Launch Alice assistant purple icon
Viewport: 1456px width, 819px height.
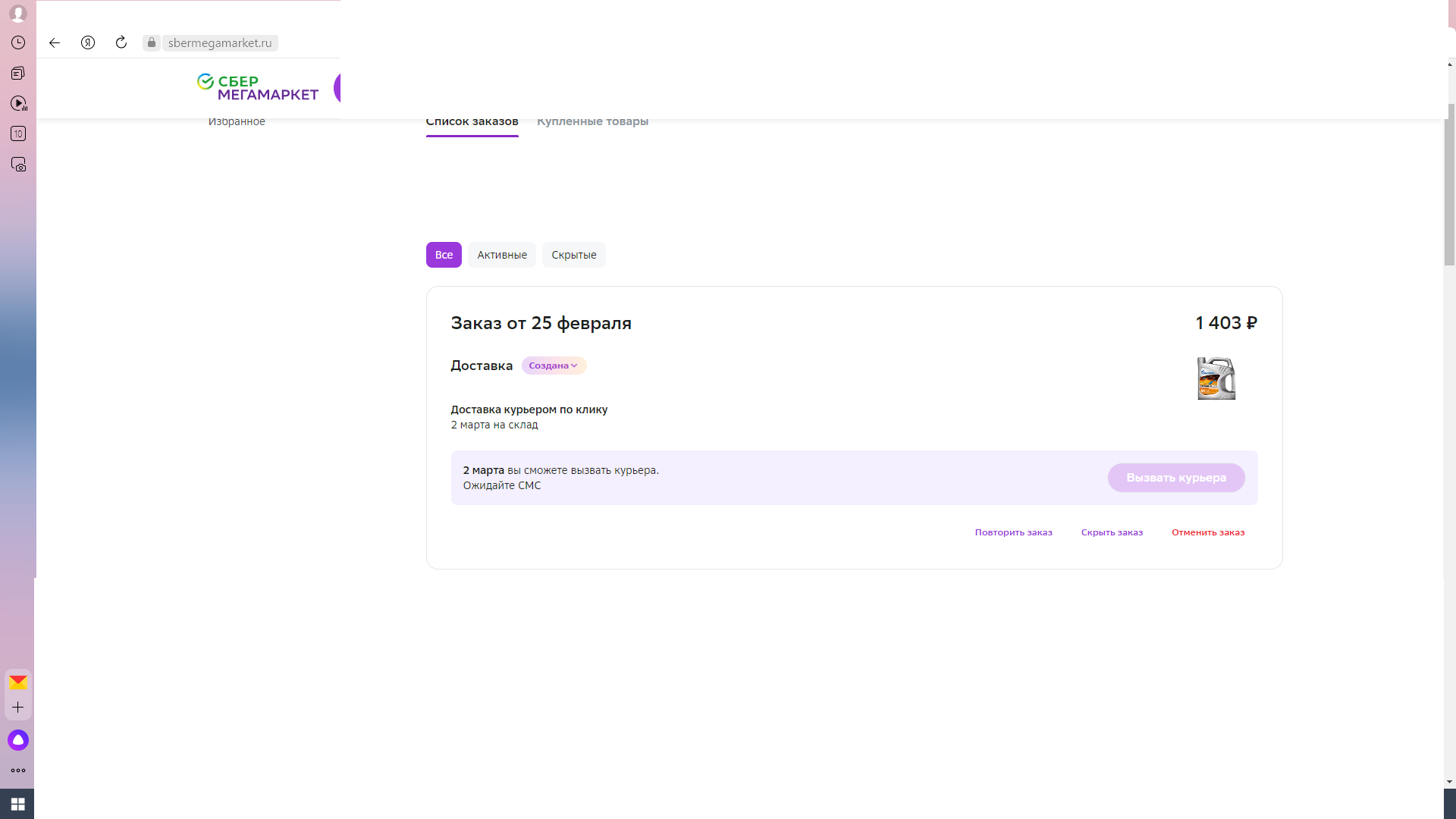coord(18,740)
